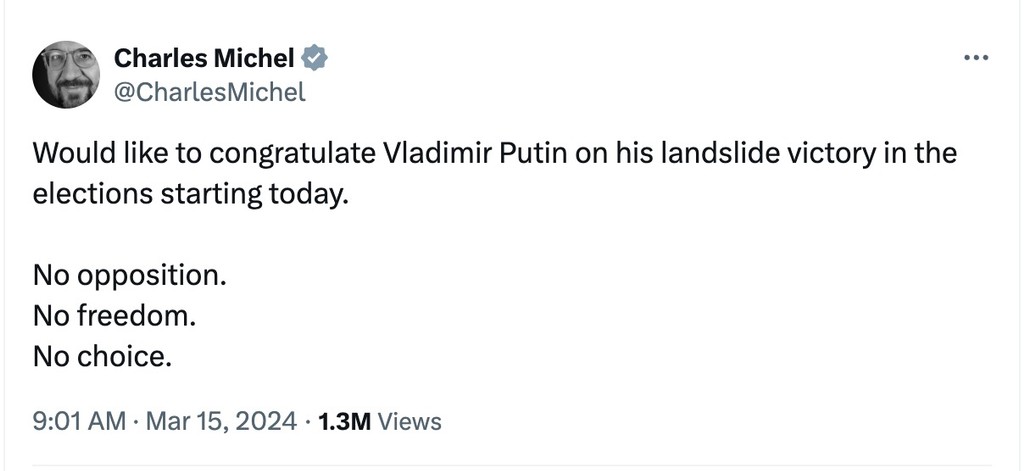Click the 1.3M view count
1024x471 pixels.
coord(343,421)
